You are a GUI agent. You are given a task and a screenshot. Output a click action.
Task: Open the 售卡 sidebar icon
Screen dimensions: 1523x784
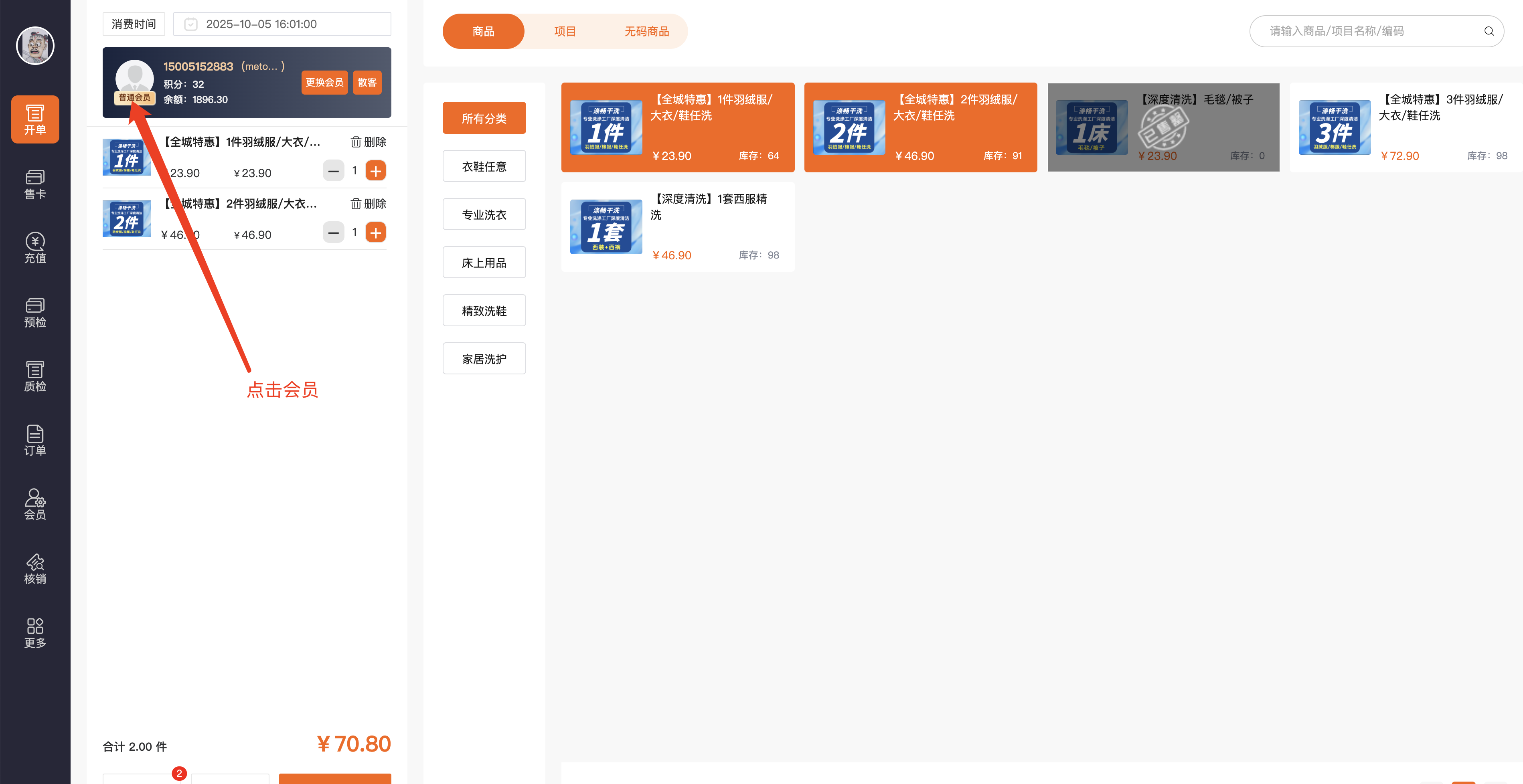(x=35, y=184)
